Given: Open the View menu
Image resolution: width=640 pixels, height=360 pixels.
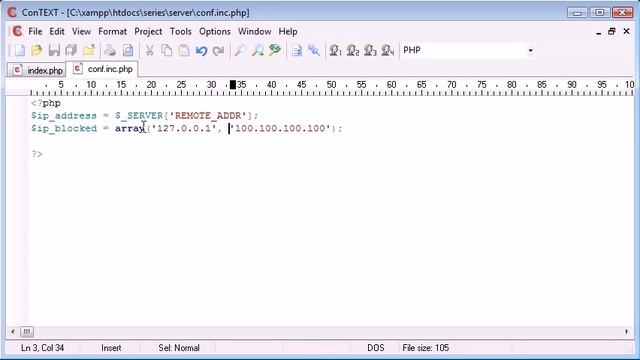Looking at the screenshot, I should (x=81, y=31).
